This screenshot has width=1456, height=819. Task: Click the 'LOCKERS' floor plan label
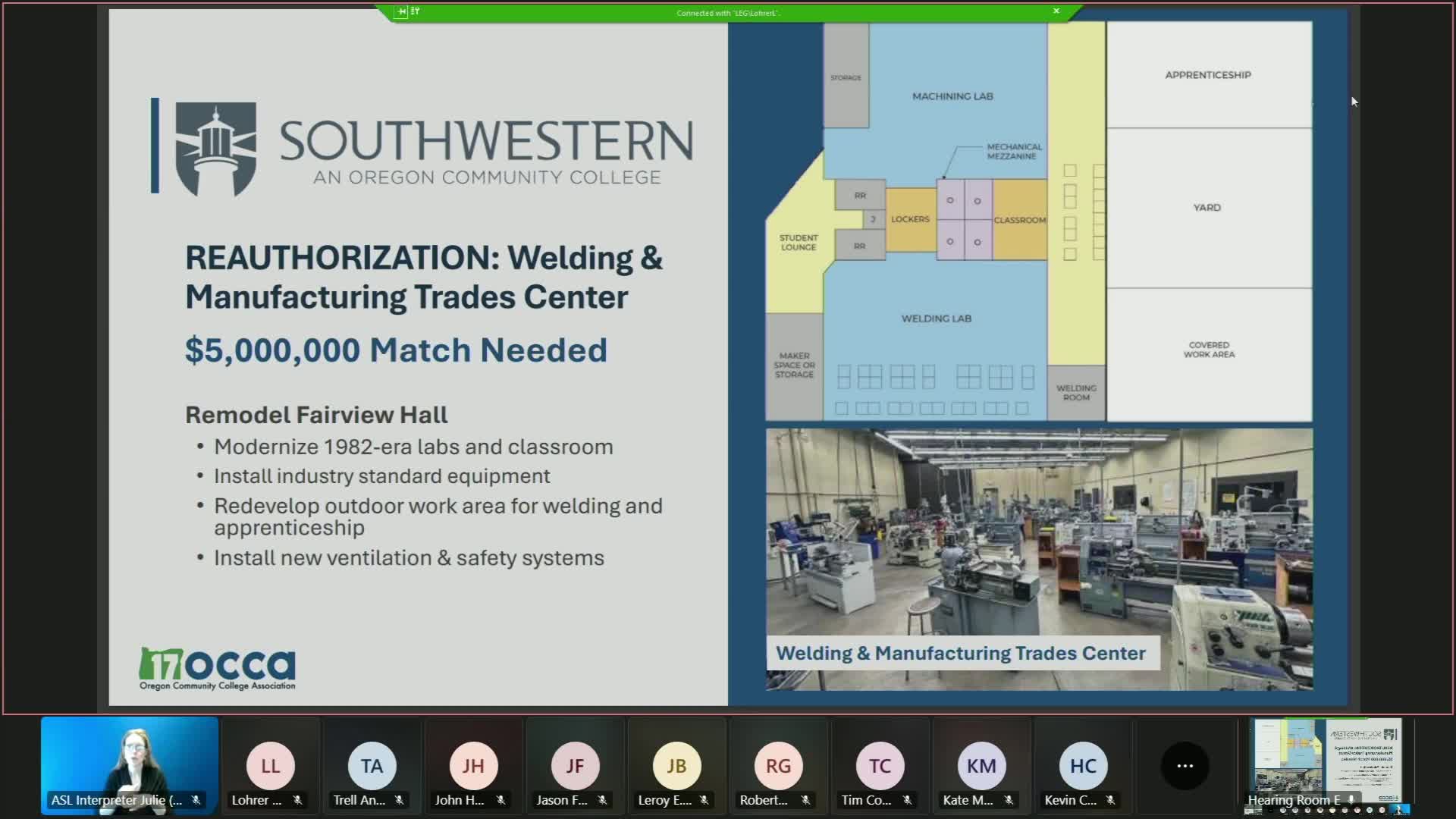910,219
